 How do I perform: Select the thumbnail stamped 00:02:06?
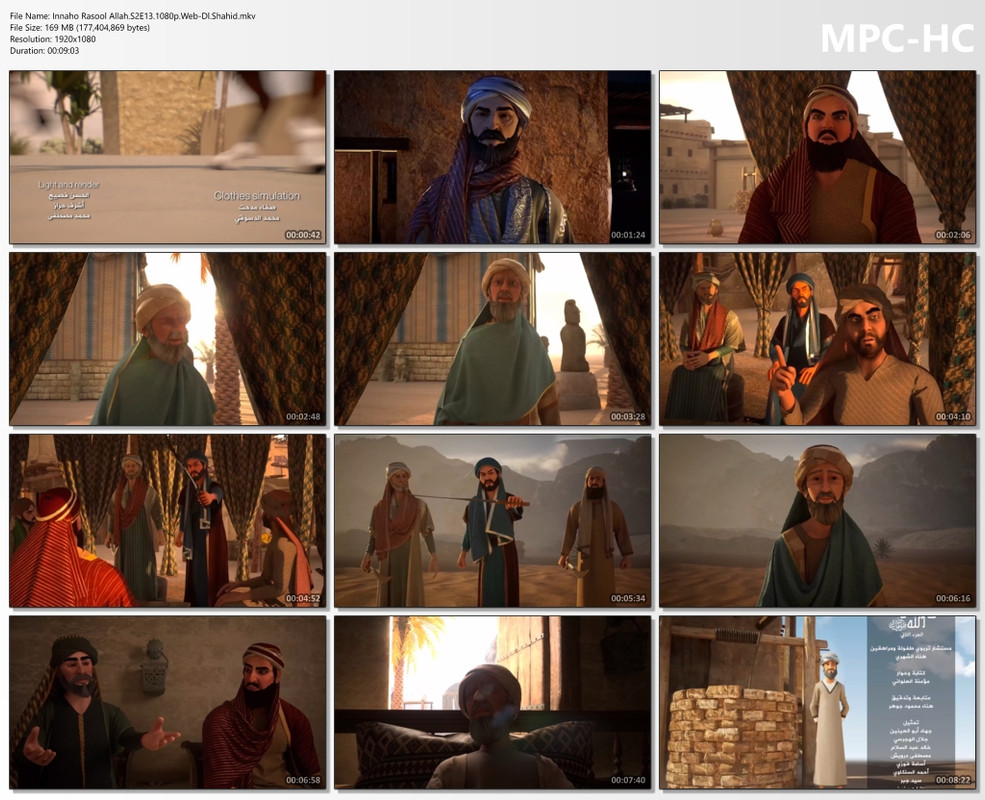click(817, 157)
